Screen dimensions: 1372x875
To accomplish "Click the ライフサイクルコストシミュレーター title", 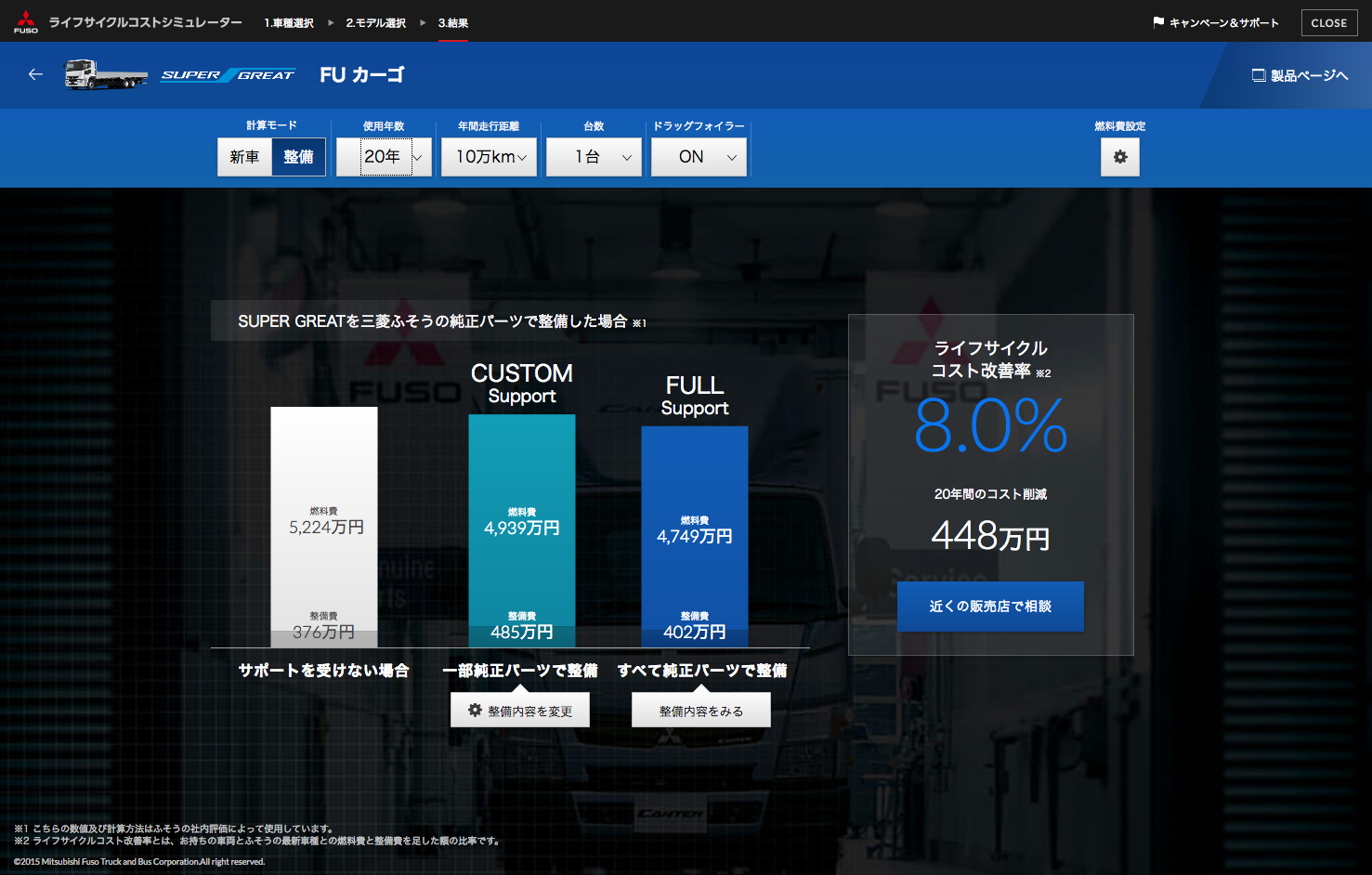I will coord(146,22).
